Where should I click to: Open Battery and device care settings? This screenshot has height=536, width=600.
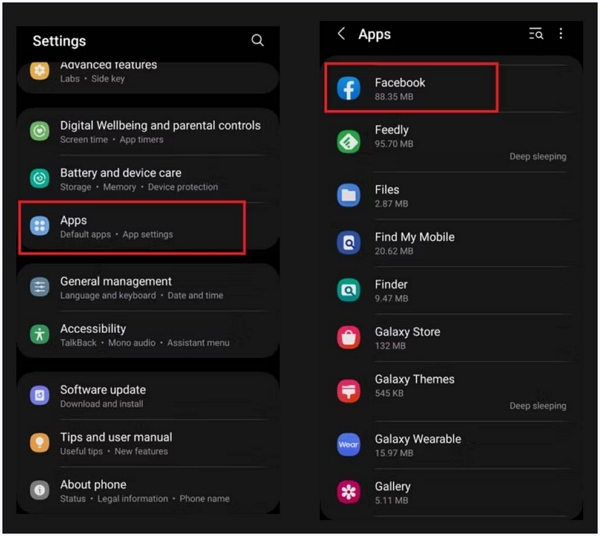pos(148,179)
